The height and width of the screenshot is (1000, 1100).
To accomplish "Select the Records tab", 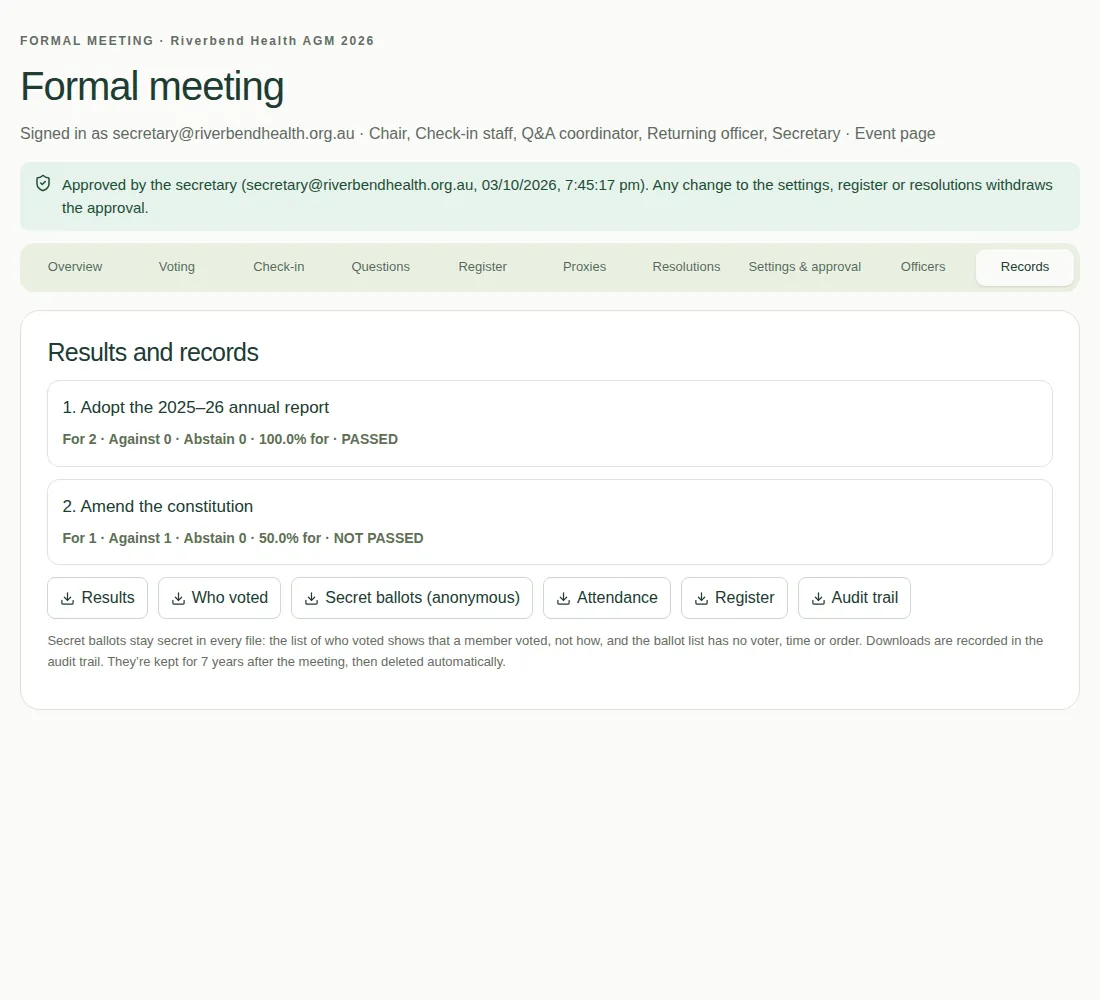I will (x=1025, y=267).
